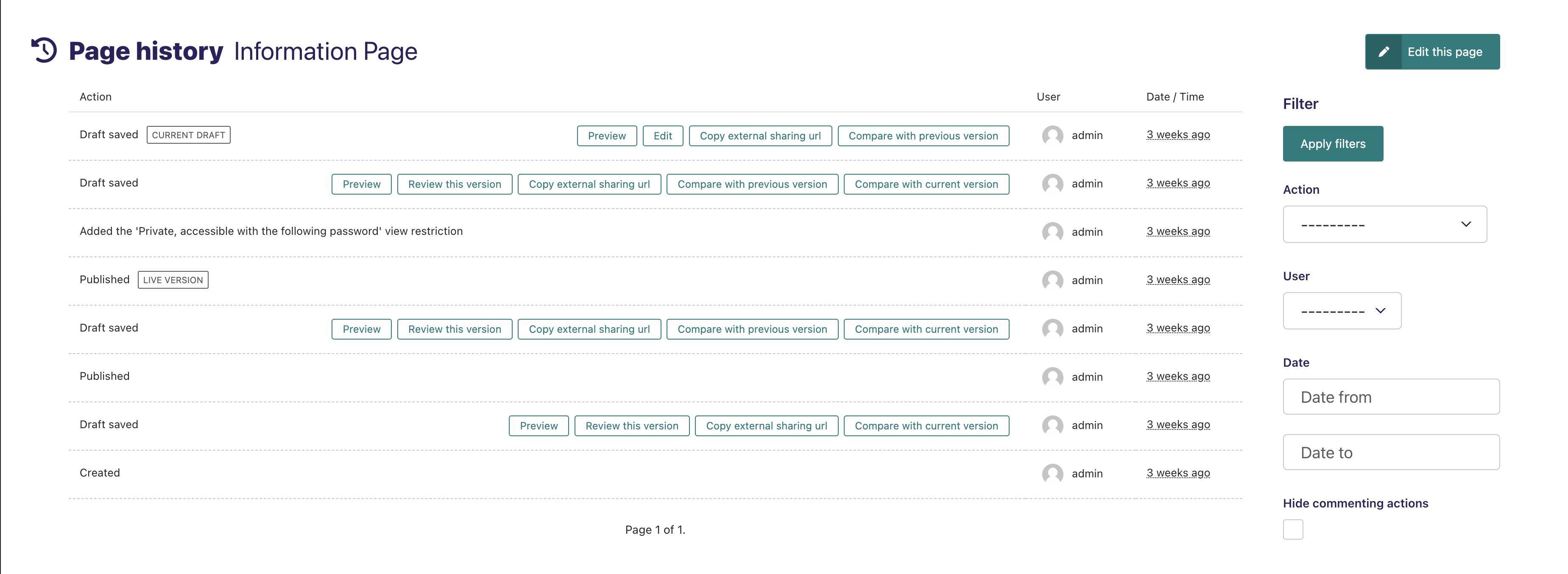This screenshot has width=1568, height=574.
Task: Click the Apply filters button
Action: pos(1332,144)
